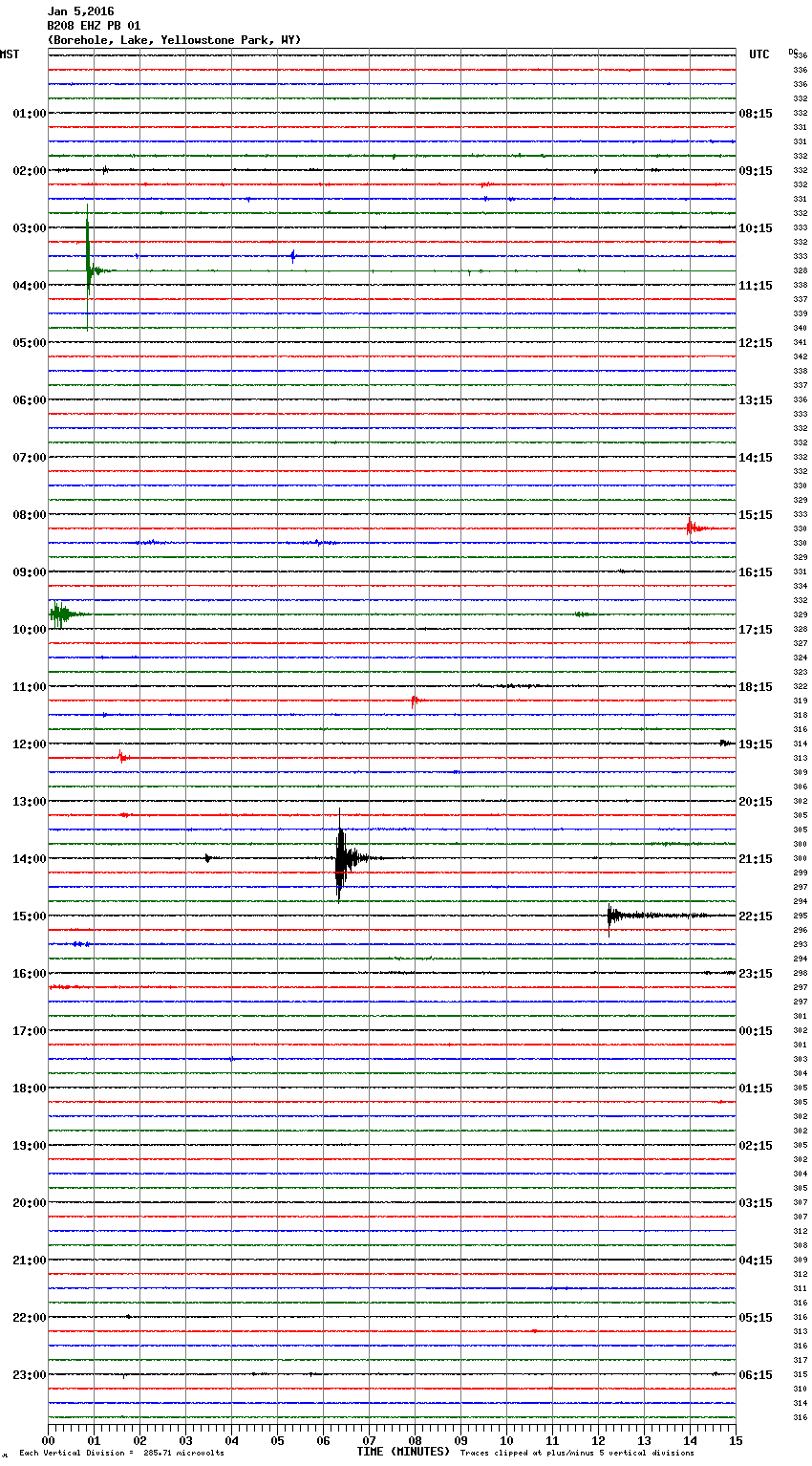Click the 'Traces clipped at plus/minus 5 vertical divisions' note
Image resolution: width=812 pixels, height=1466 pixels.
coord(577,1453)
